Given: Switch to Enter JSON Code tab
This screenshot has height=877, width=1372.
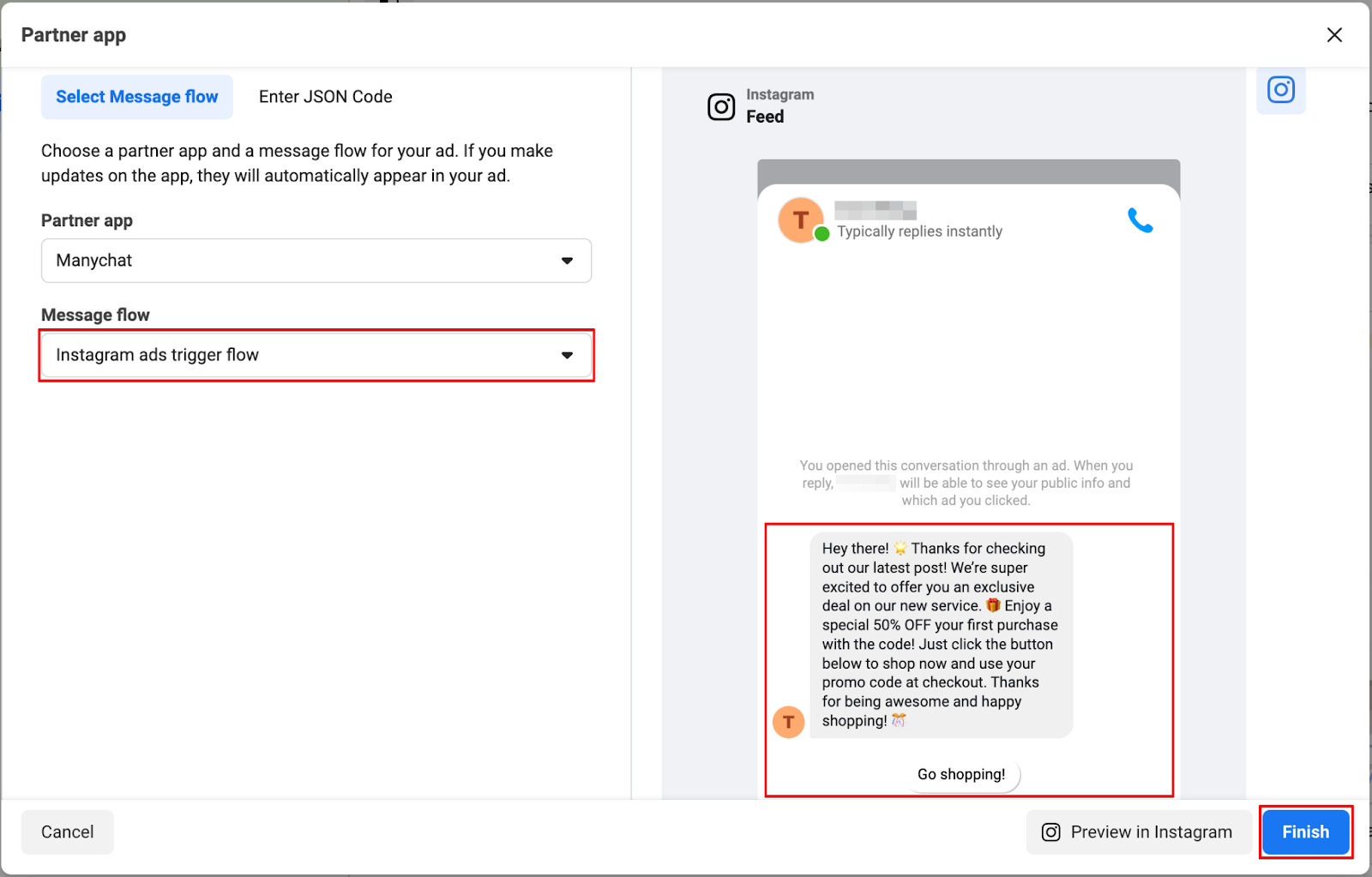Looking at the screenshot, I should pyautogui.click(x=325, y=97).
